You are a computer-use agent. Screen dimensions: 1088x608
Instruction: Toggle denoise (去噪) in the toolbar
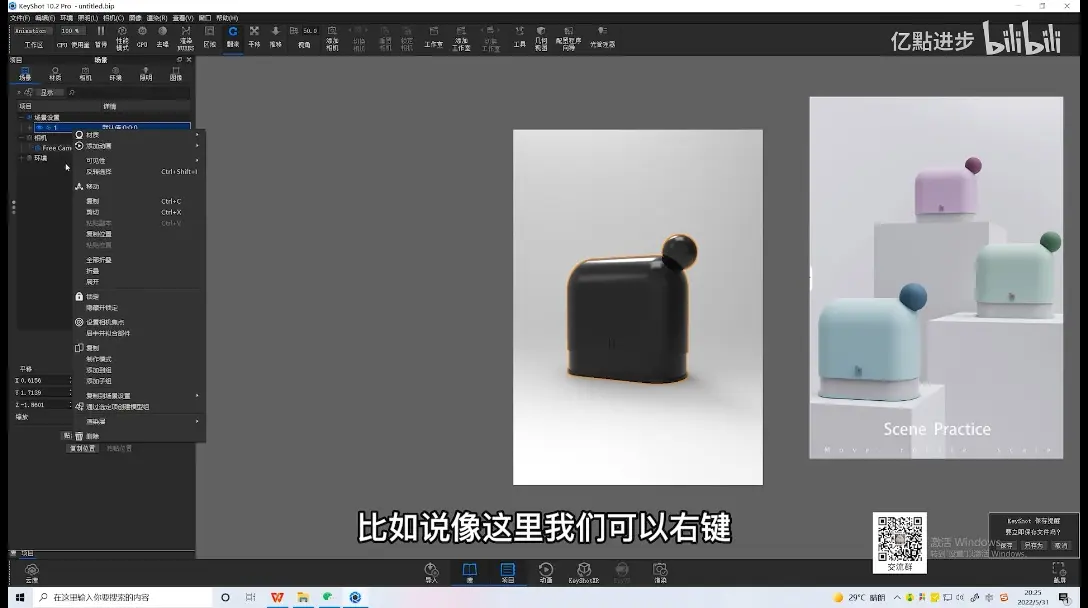tap(162, 36)
